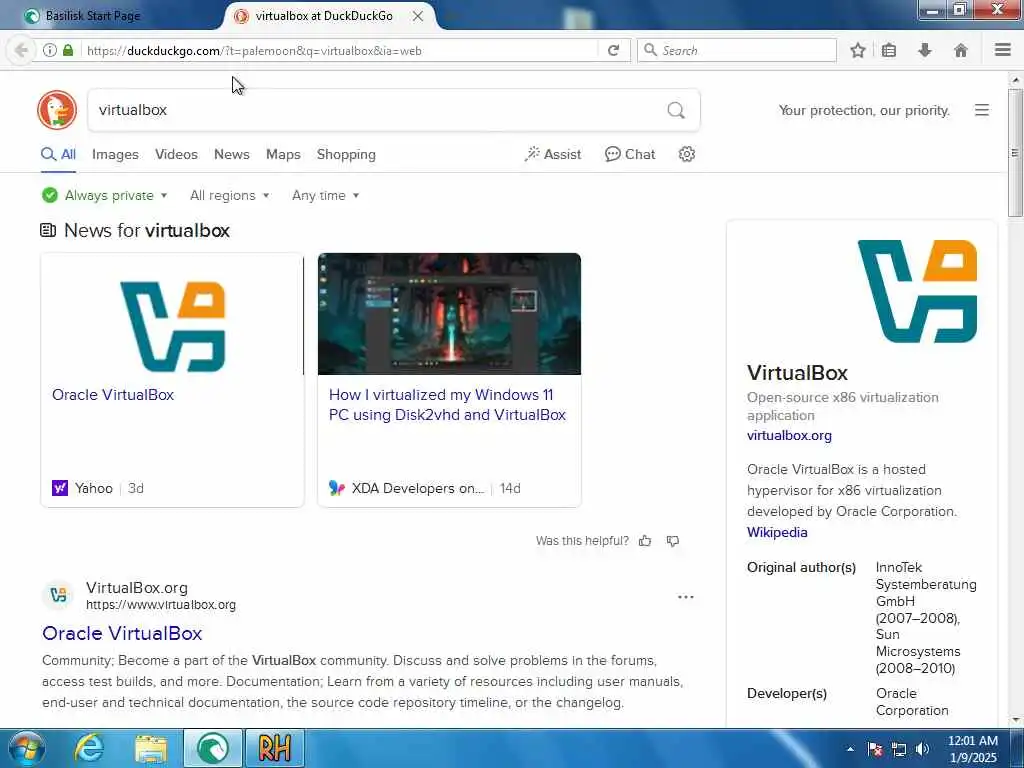Image resolution: width=1024 pixels, height=768 pixels.
Task: Click VirtualBox logo in info panel
Action: (917, 291)
